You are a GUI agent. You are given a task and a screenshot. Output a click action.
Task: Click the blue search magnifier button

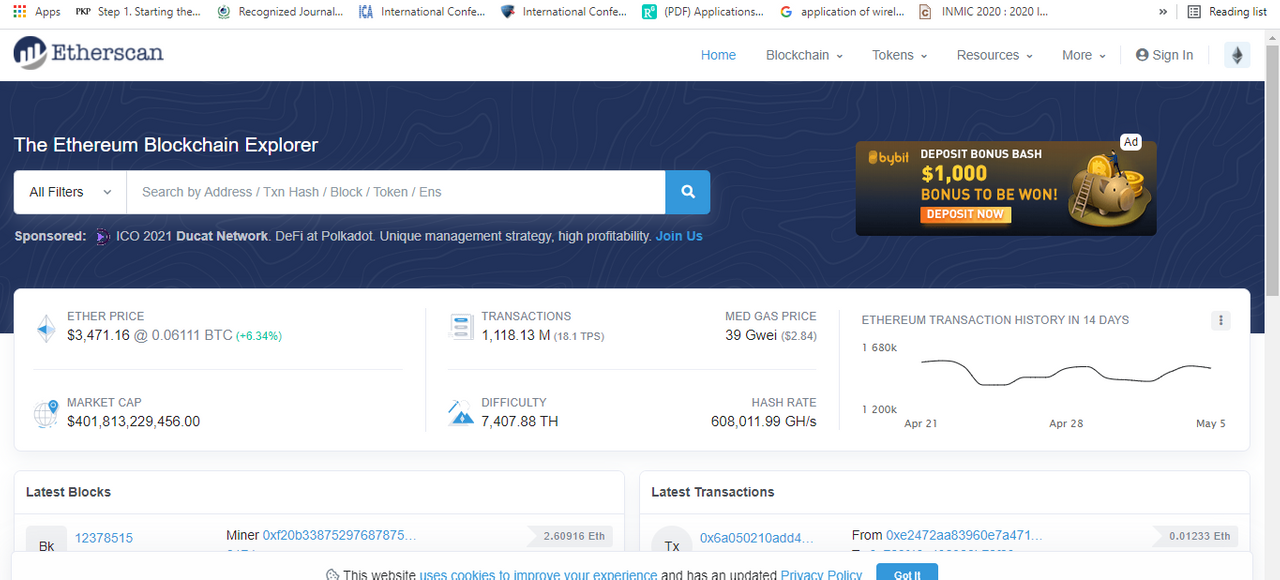tap(688, 192)
